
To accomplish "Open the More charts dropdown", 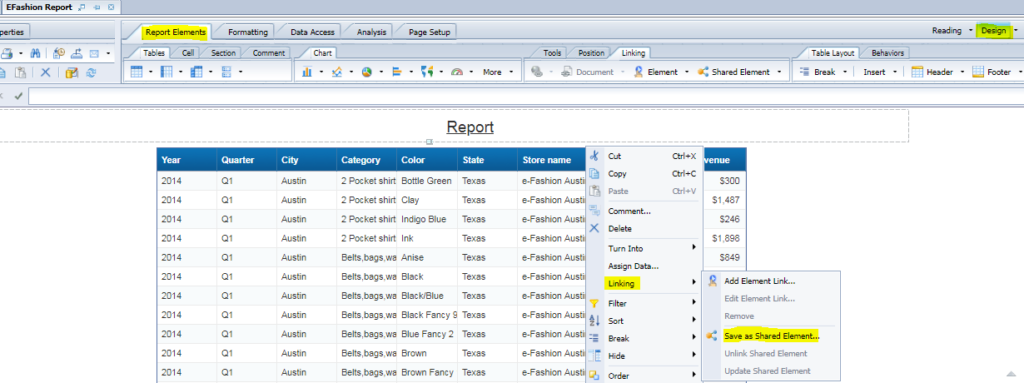I will (x=511, y=72).
